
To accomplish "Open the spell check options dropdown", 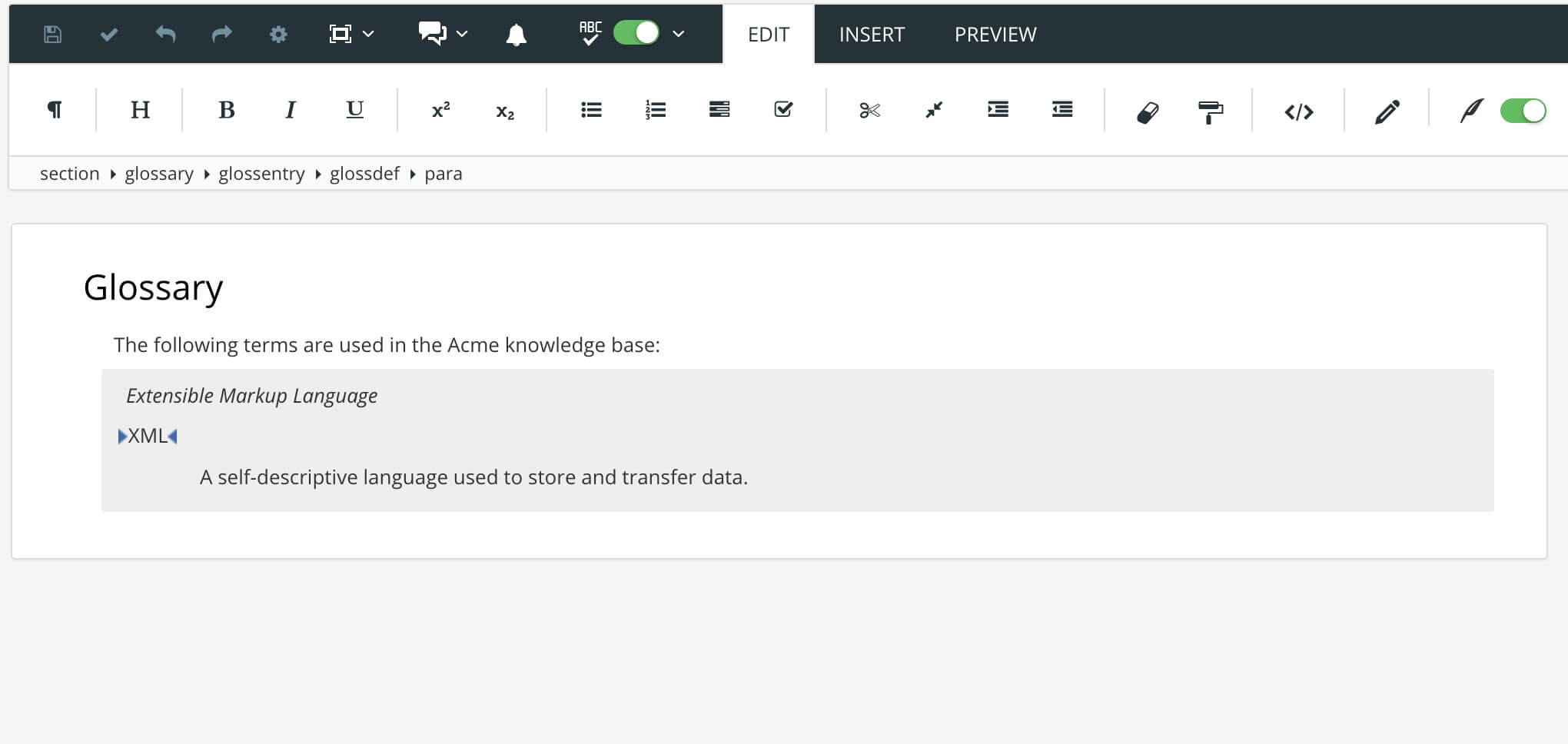I will click(678, 34).
